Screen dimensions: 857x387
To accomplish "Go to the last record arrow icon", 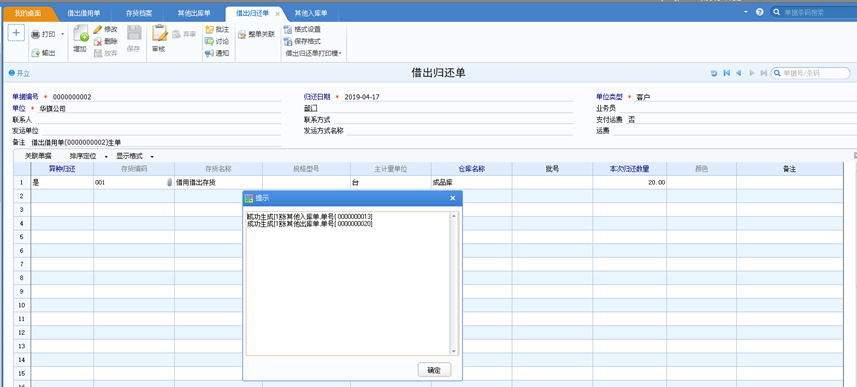I will pos(764,73).
